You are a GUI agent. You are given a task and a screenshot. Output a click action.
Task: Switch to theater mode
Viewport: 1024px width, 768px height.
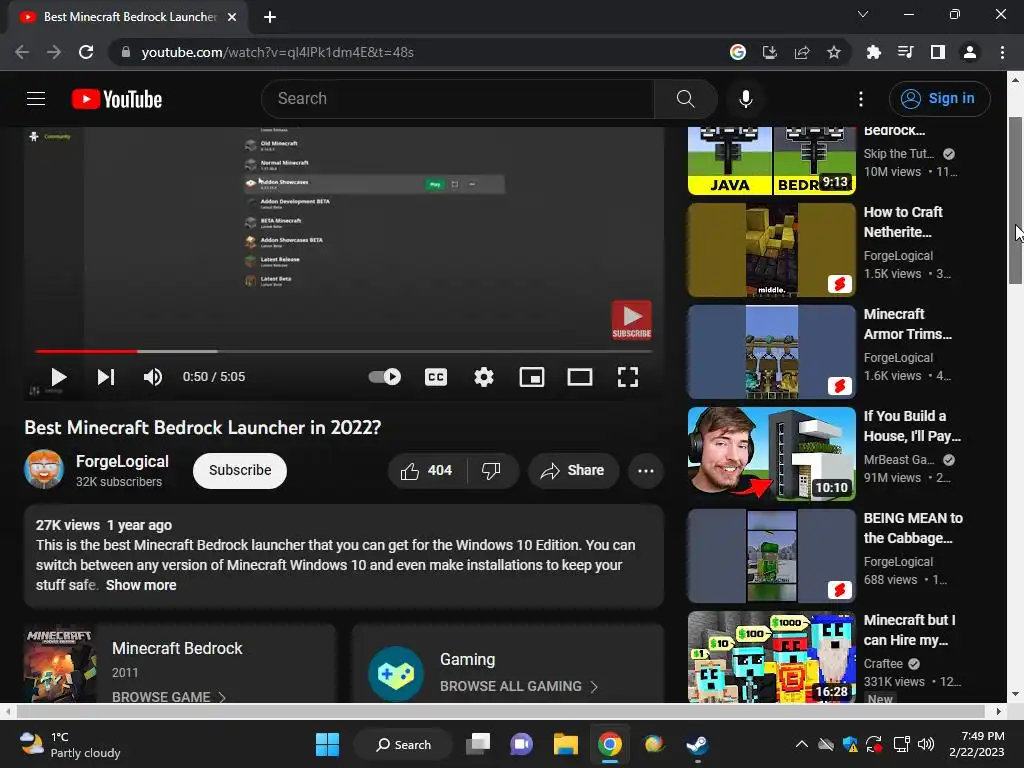click(x=580, y=377)
